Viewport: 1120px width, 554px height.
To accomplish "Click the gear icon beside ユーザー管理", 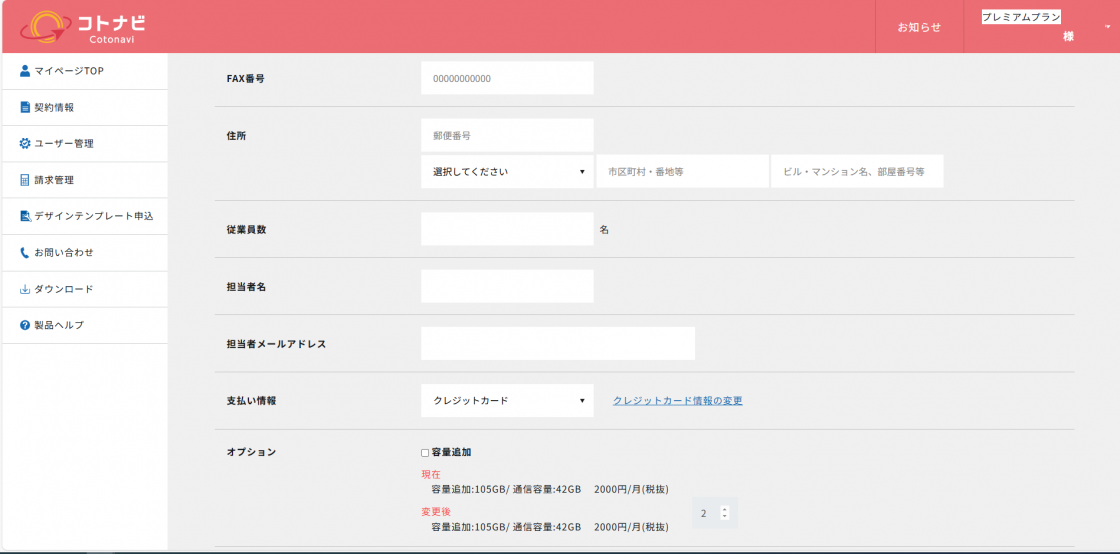I will coord(25,144).
